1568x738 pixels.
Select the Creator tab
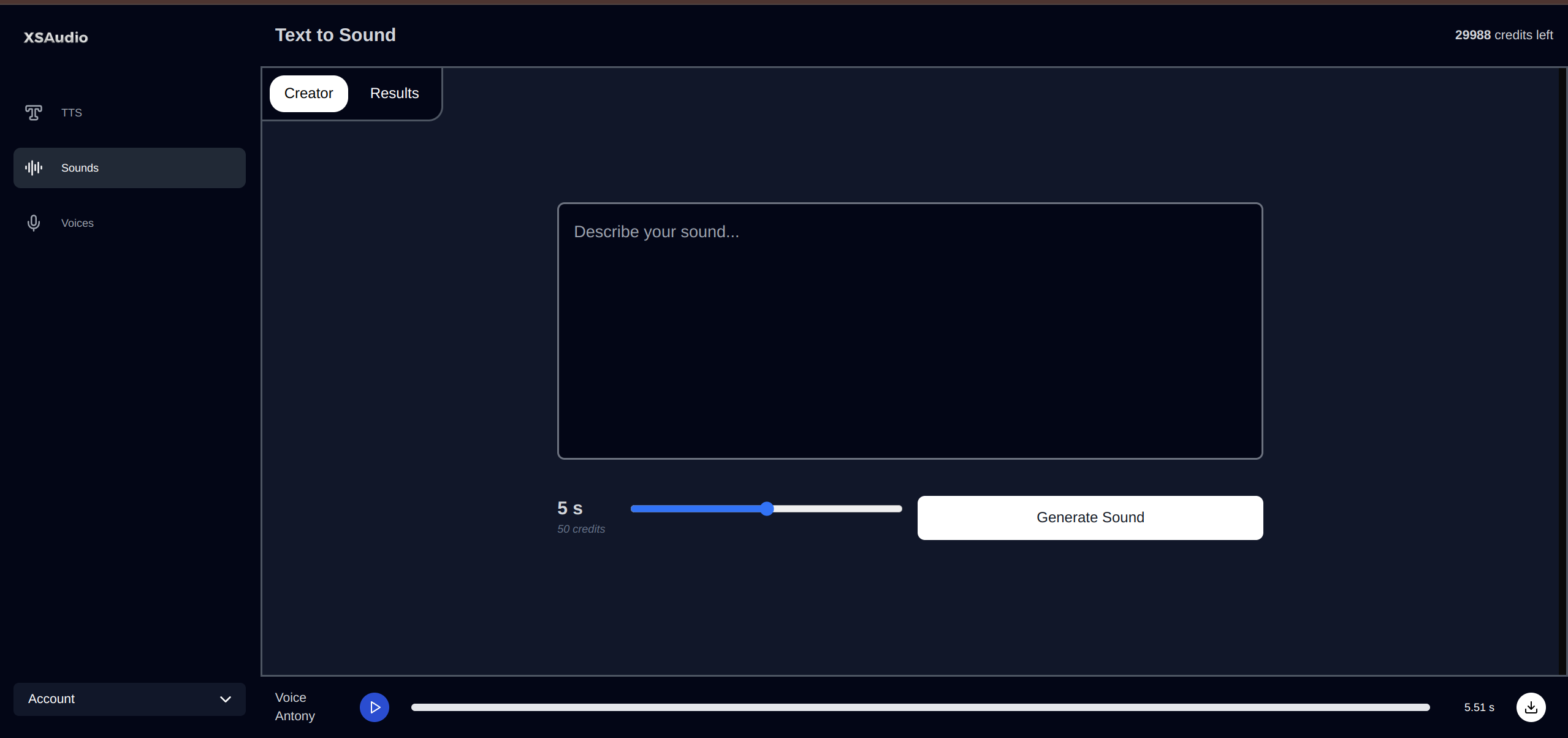point(308,94)
